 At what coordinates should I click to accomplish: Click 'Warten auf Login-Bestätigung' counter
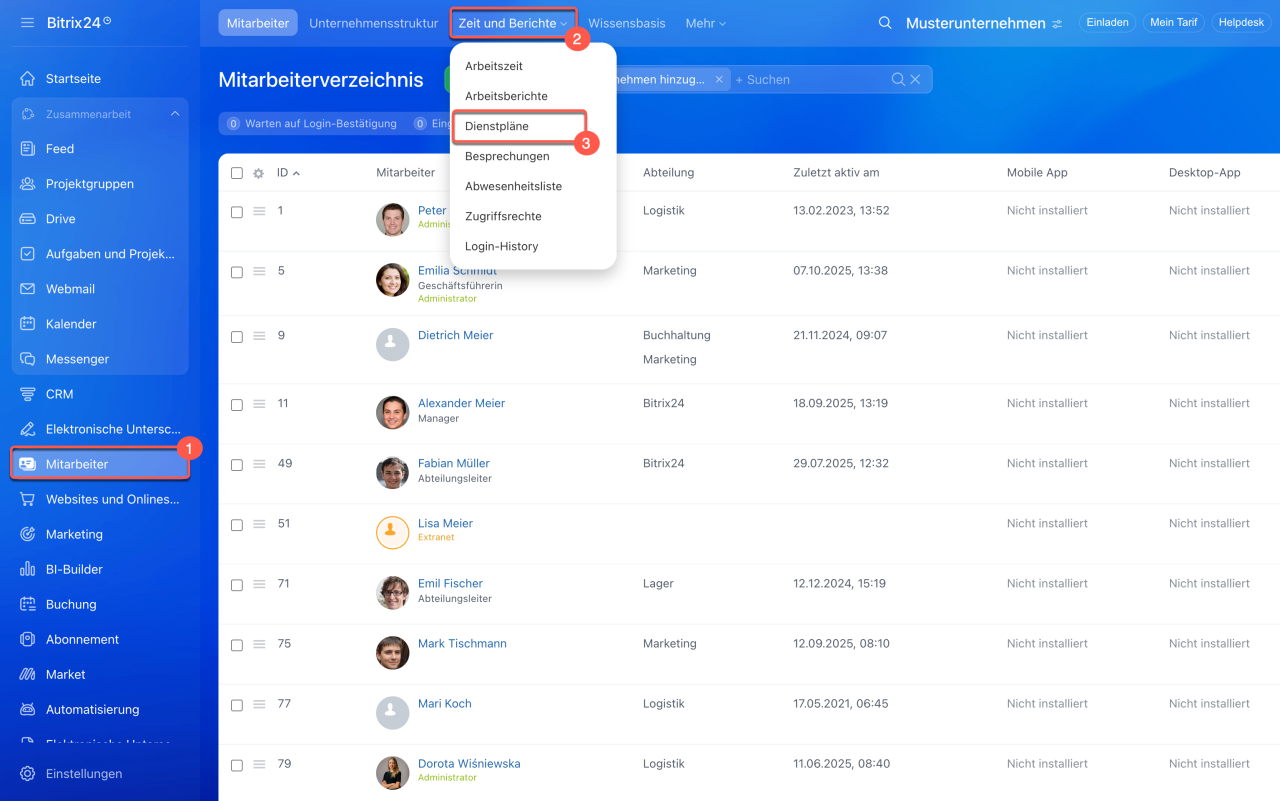(312, 124)
